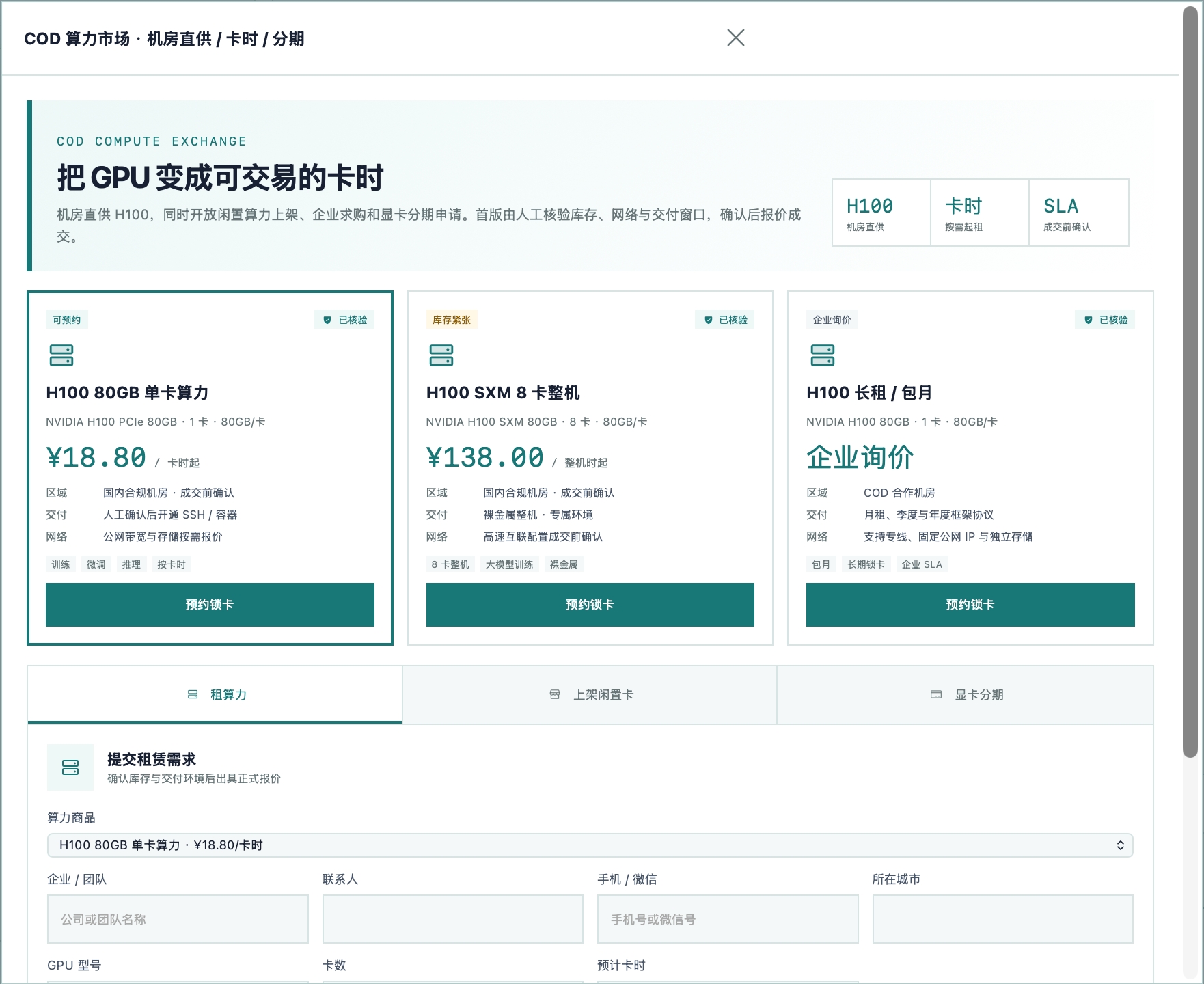Click the 卡时 按需起租 stat box

coord(980,213)
